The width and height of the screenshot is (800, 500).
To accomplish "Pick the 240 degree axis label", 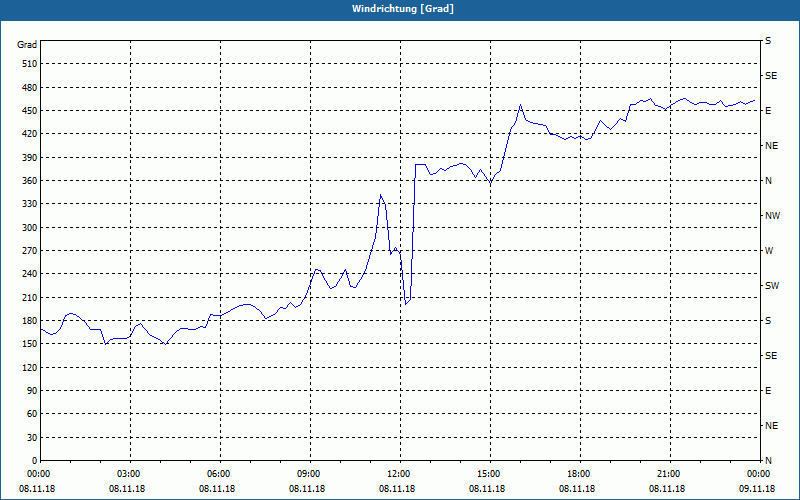I will (30, 274).
